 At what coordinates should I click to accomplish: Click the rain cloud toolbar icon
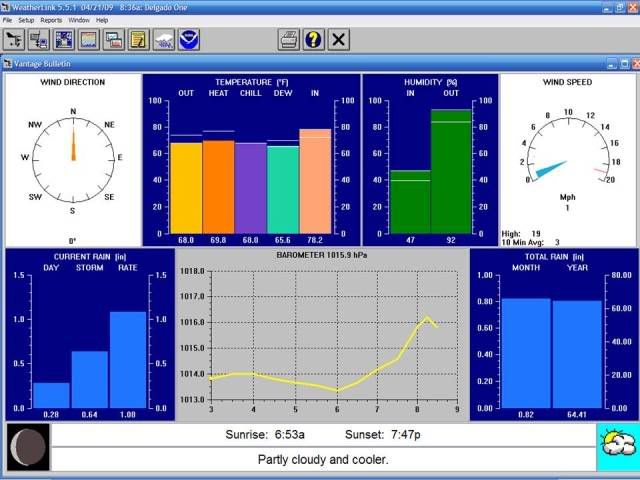[x=164, y=40]
